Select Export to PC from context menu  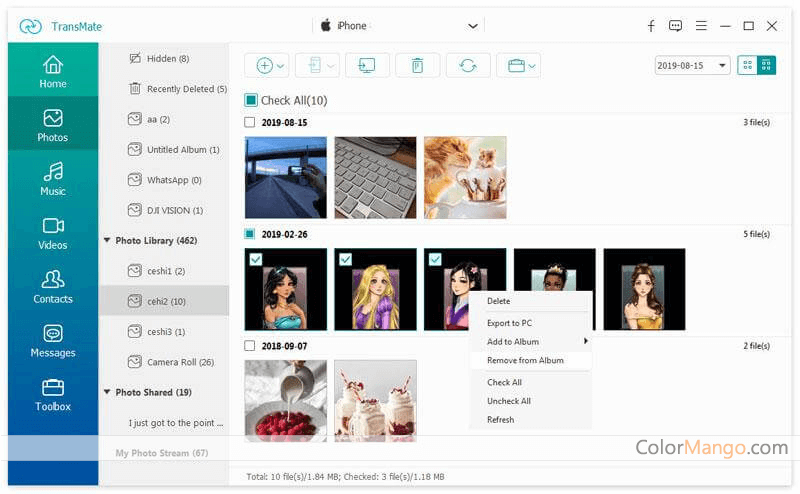coord(509,323)
